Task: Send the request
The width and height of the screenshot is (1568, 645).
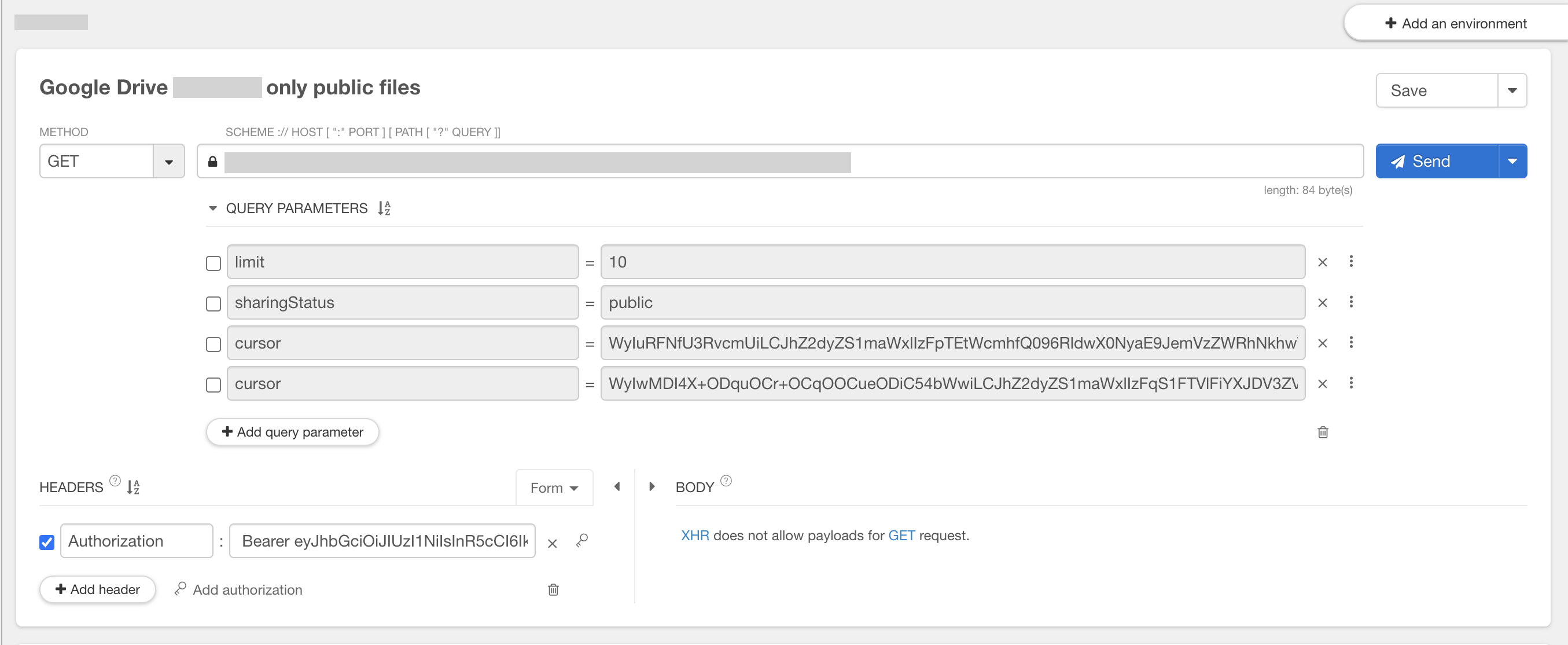Action: coord(1437,162)
